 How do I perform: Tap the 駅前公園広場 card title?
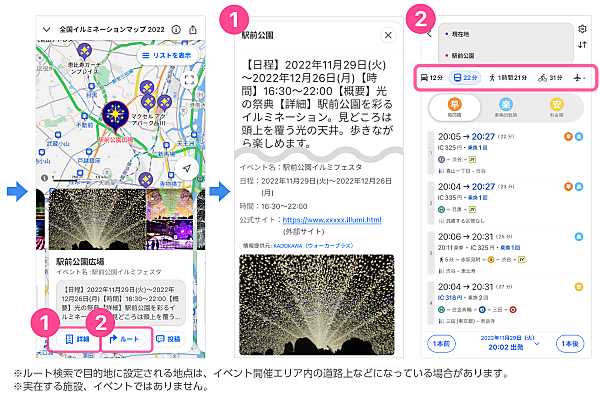[80, 262]
